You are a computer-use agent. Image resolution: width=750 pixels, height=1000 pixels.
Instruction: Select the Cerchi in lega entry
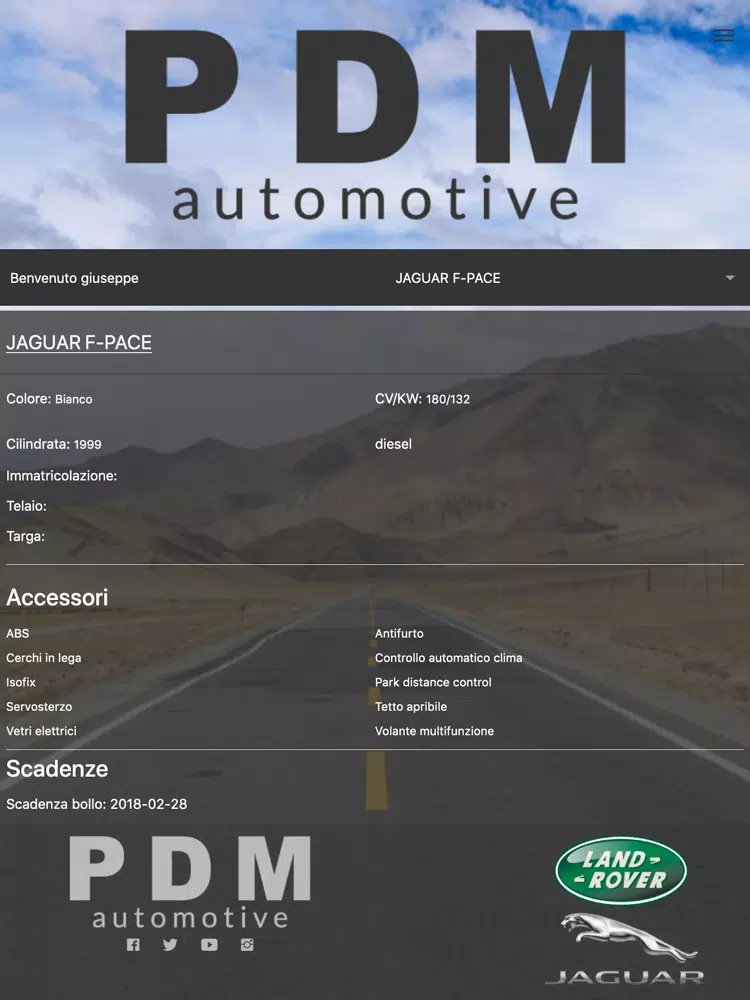coord(43,658)
